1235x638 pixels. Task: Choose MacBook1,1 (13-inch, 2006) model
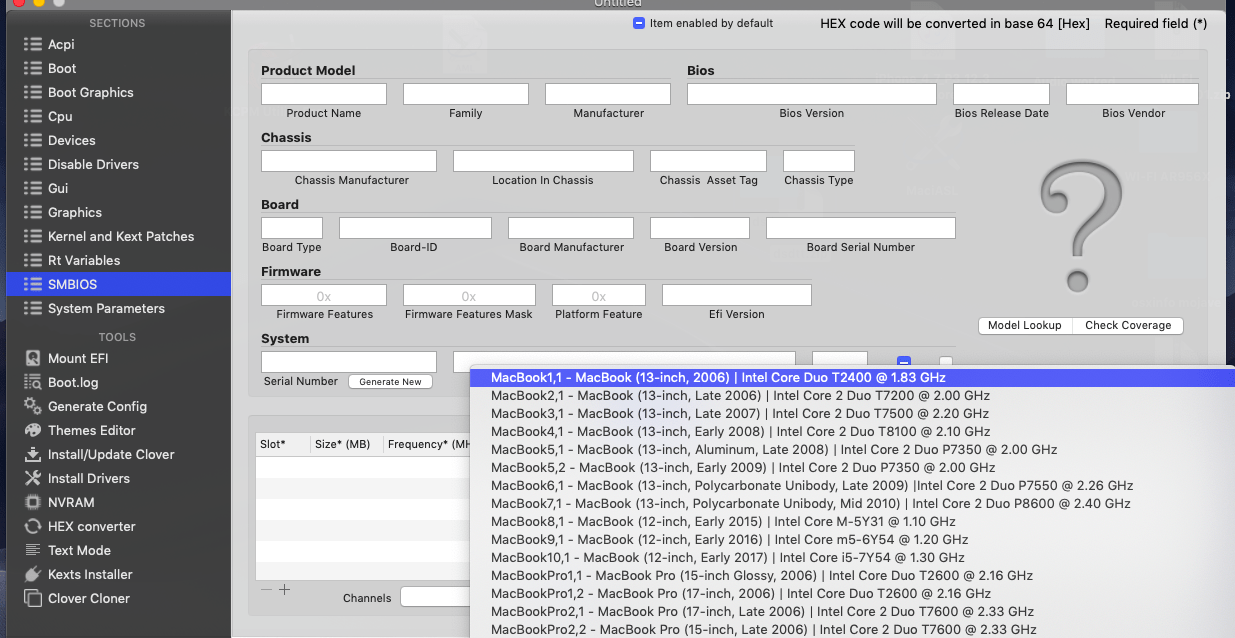852,378
